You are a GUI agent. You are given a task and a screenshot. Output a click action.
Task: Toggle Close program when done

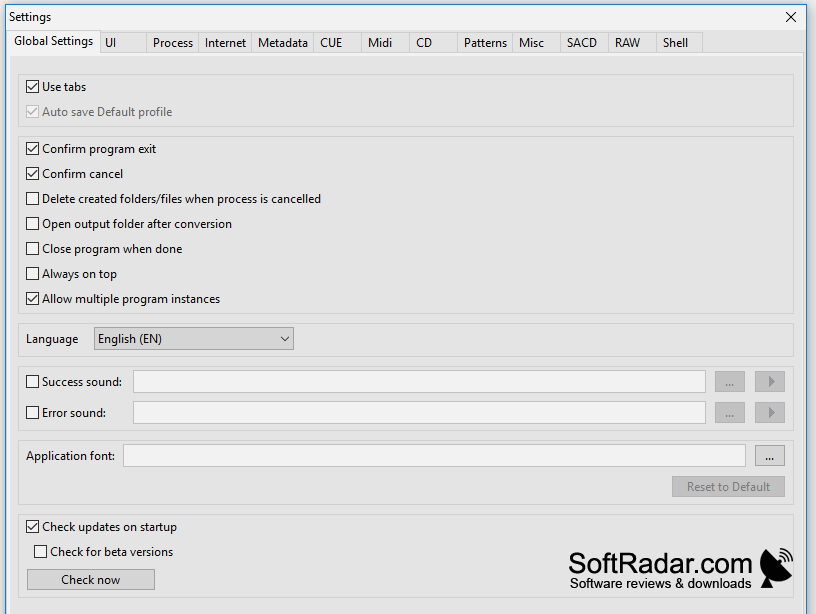click(32, 249)
